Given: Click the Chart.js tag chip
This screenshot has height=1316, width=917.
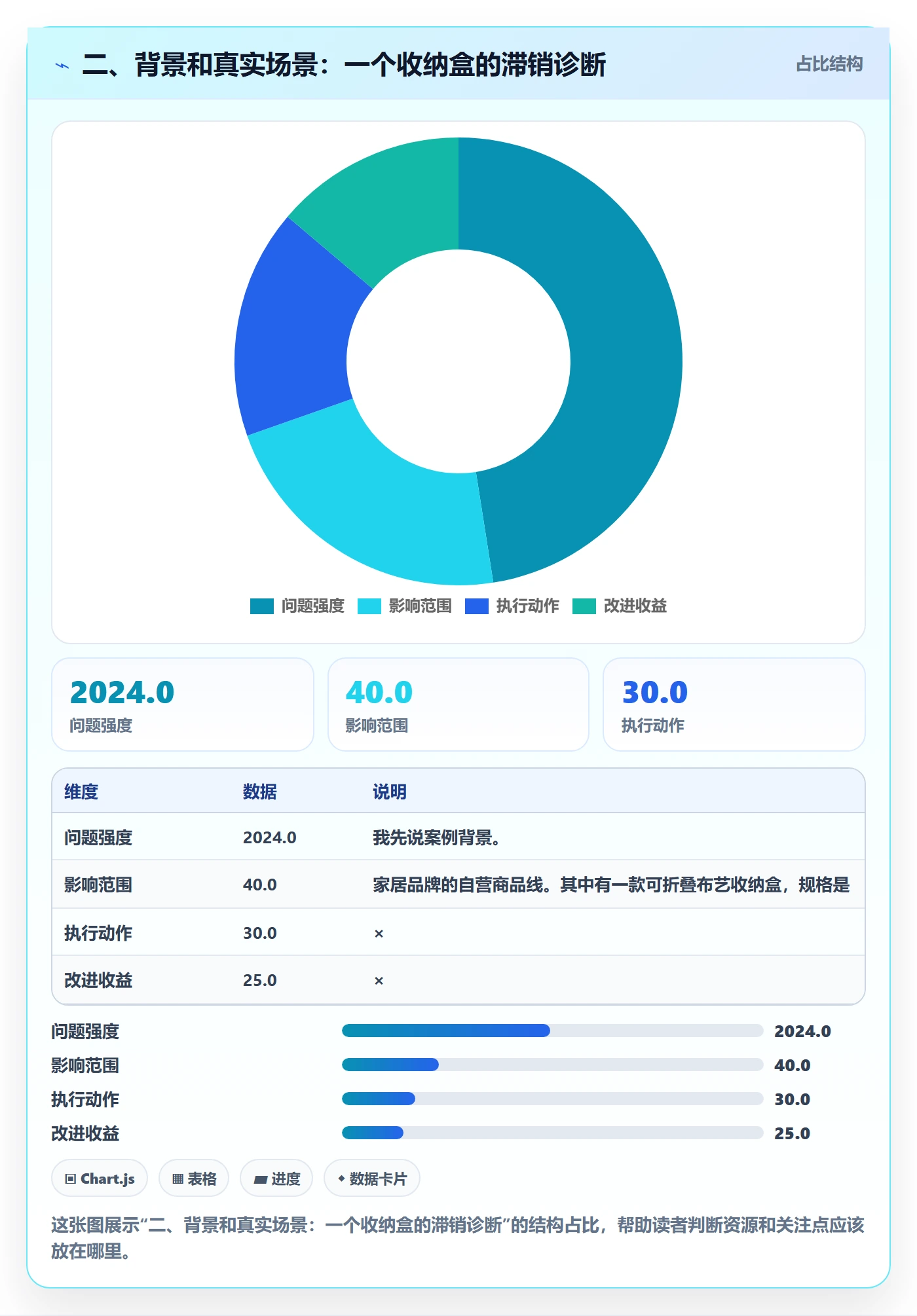Looking at the screenshot, I should 100,1179.
